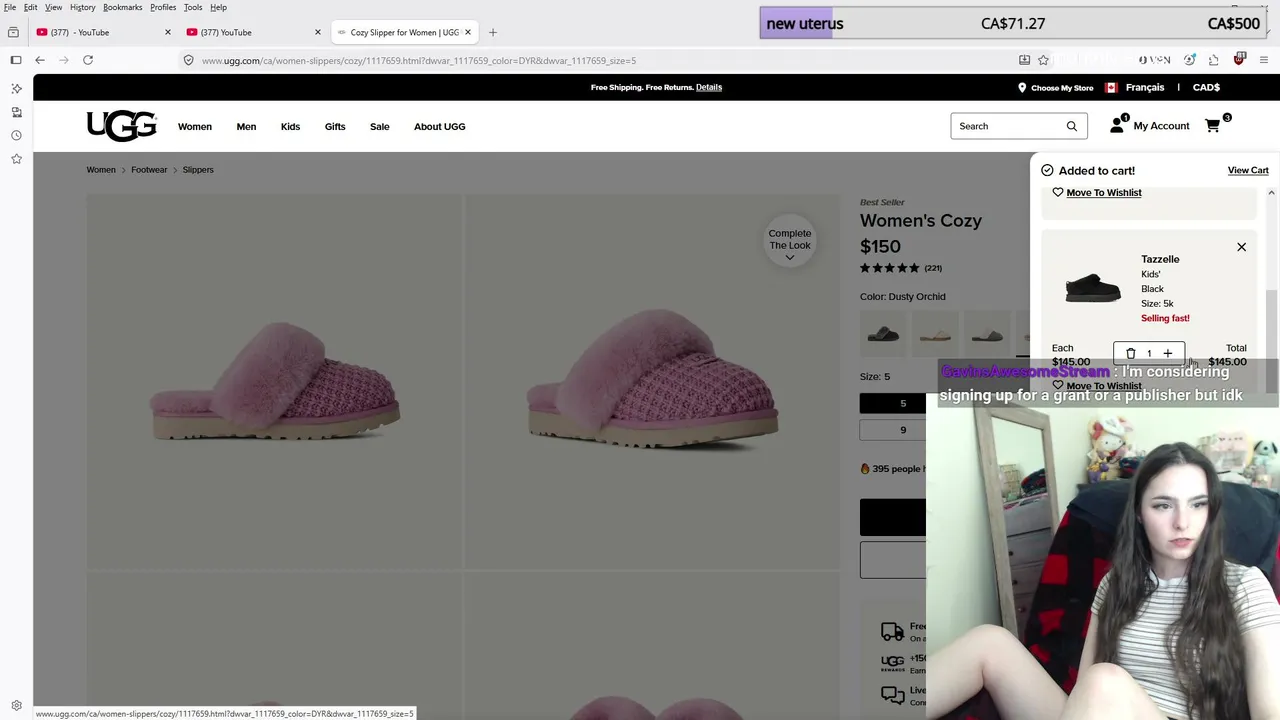Open the Tools menu
Viewport: 1280px width, 720px height.
click(x=193, y=7)
